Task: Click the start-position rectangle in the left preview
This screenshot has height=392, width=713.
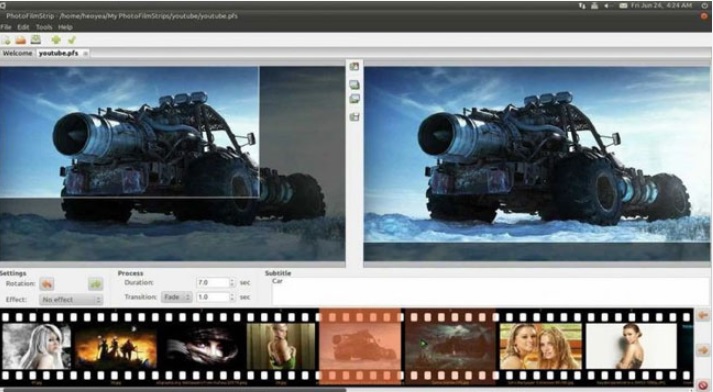Action: (130, 132)
